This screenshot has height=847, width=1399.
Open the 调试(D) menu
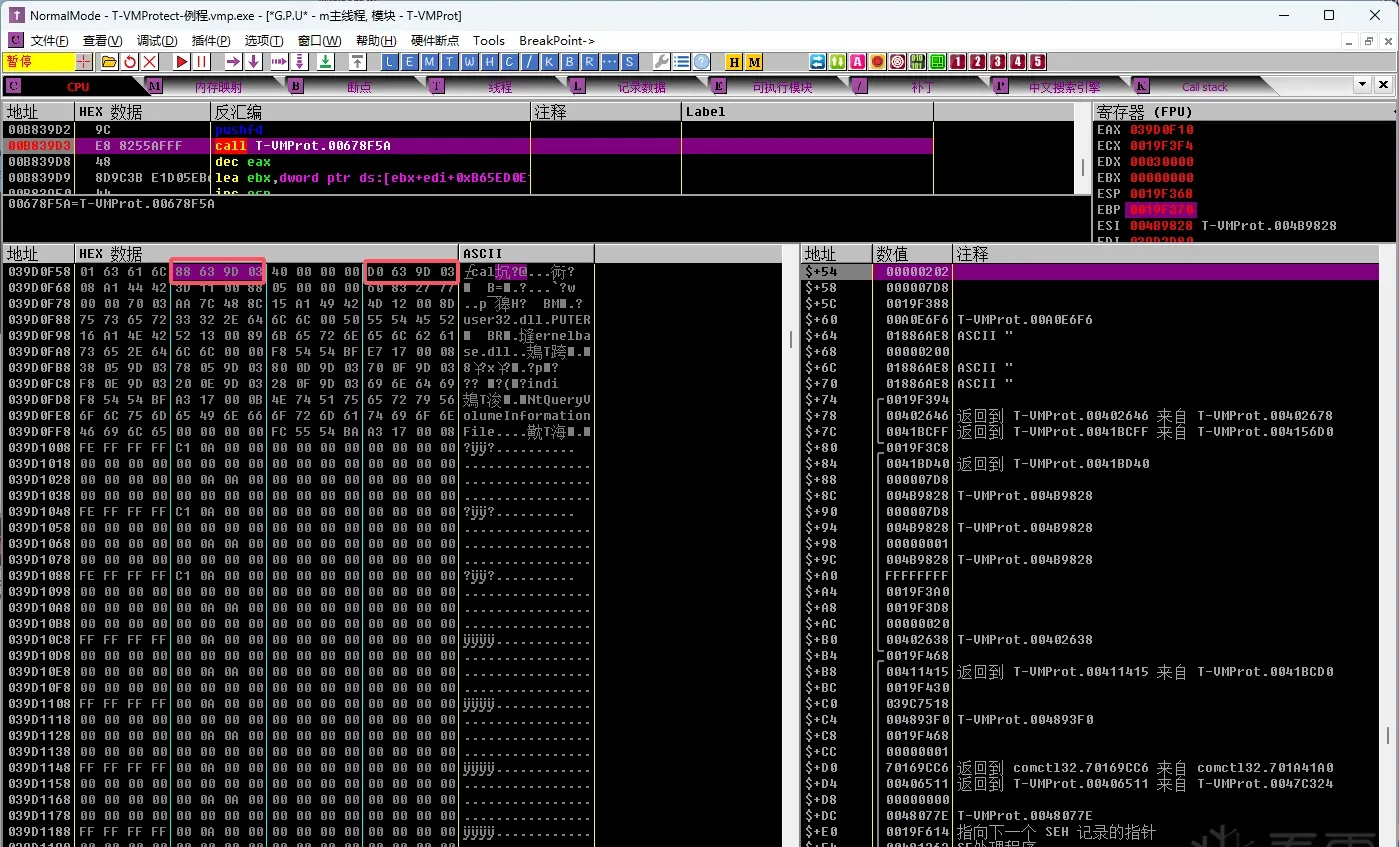[157, 41]
